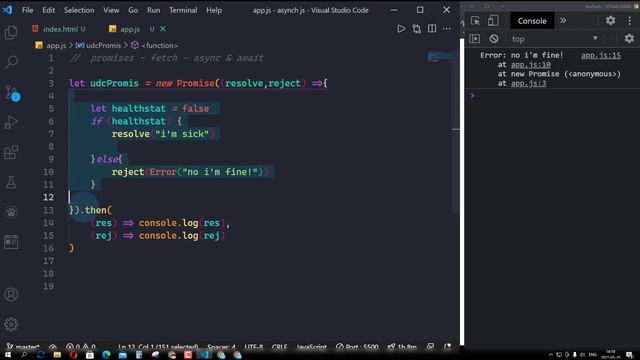Open Source Control view in activity bar
The image size is (640, 360).
click(x=11, y=93)
